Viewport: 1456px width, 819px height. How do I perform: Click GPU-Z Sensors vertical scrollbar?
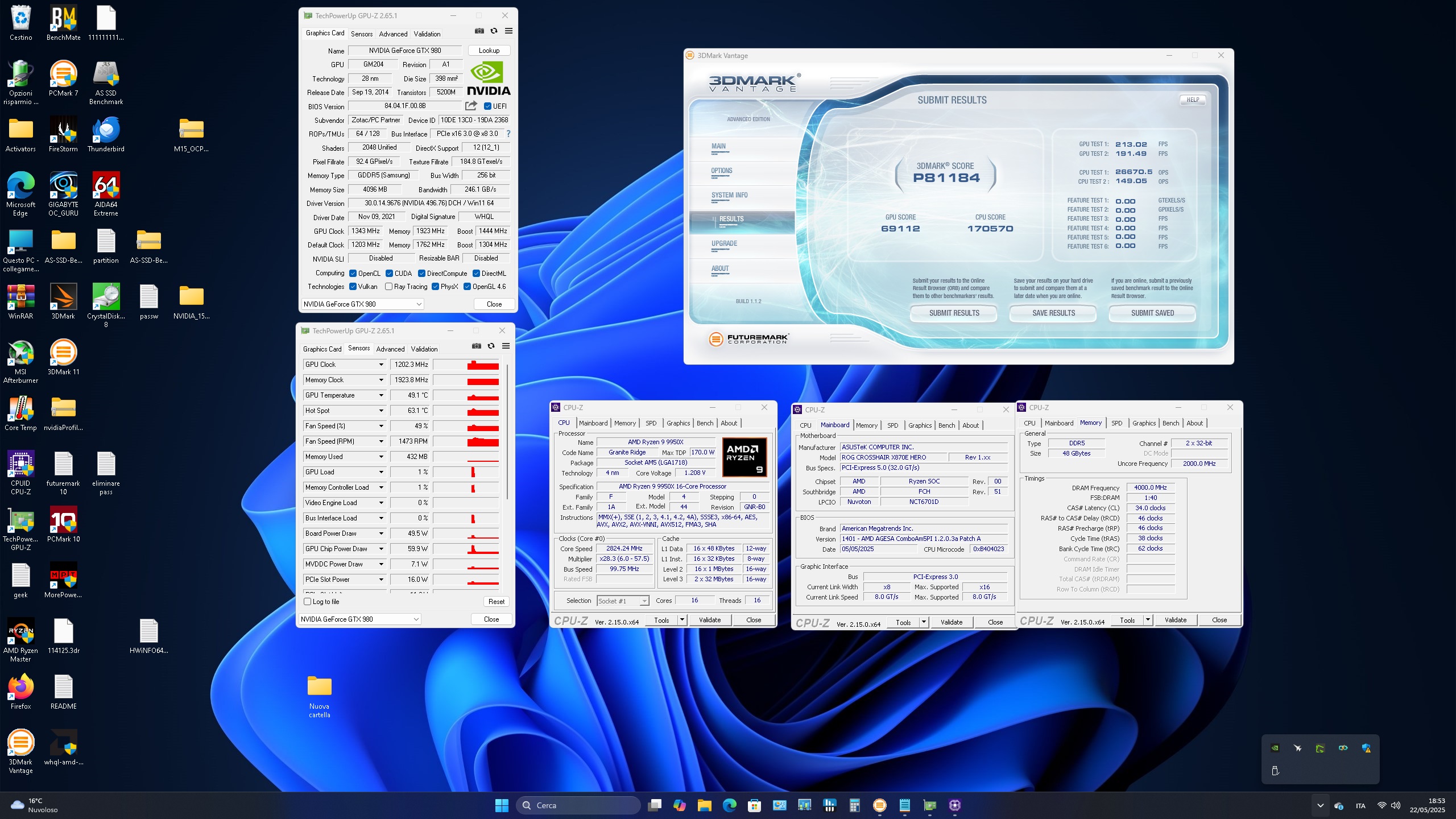tap(507, 432)
